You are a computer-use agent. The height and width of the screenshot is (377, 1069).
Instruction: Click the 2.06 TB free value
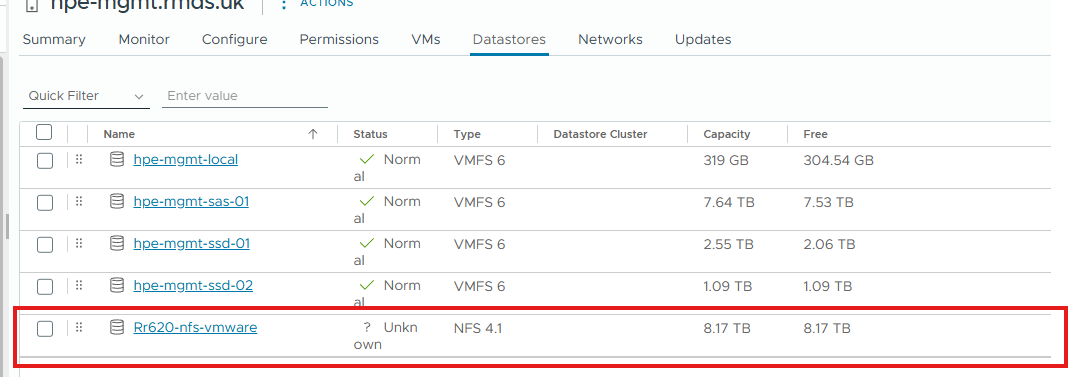(829, 244)
